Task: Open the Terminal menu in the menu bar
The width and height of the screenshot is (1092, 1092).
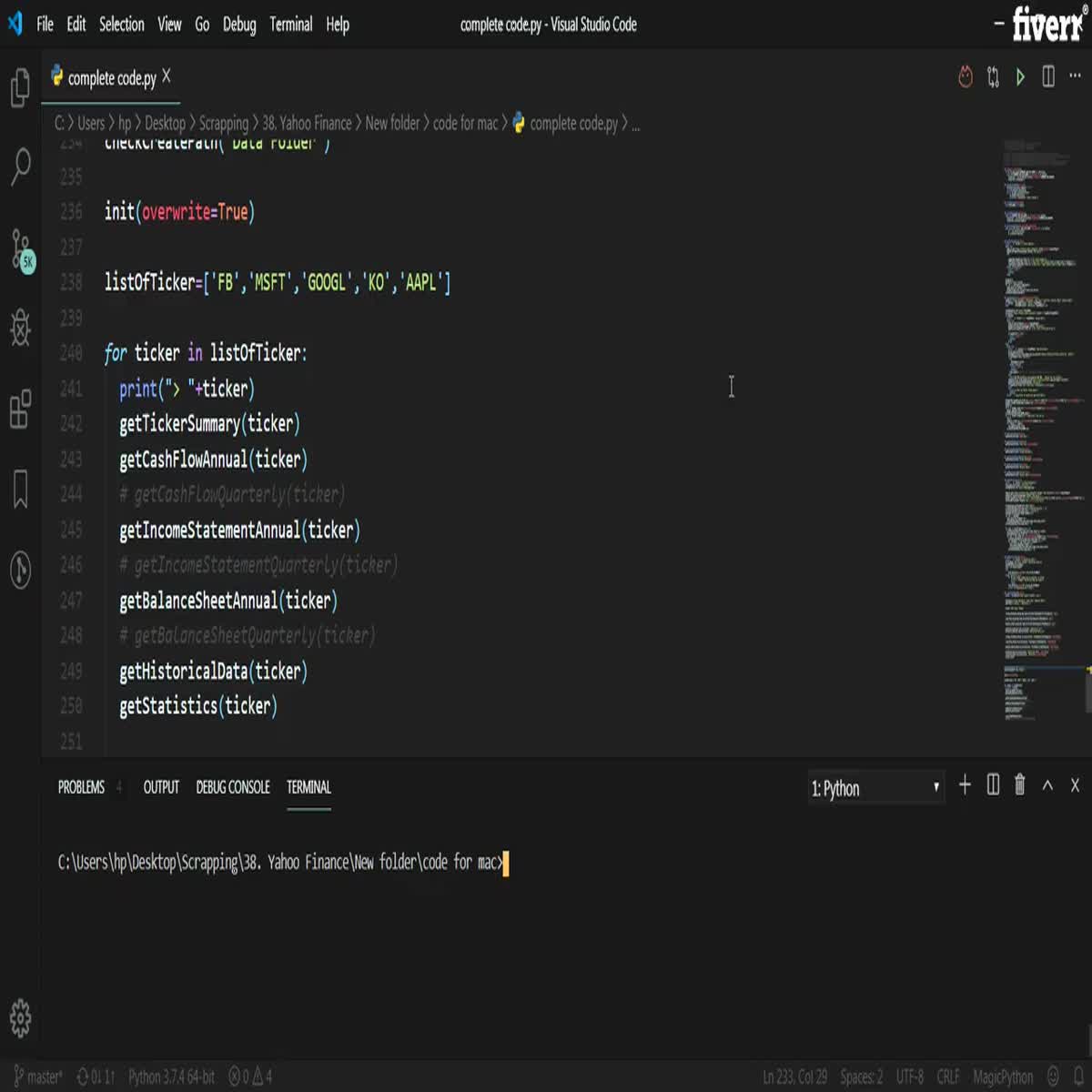Action: 291,25
